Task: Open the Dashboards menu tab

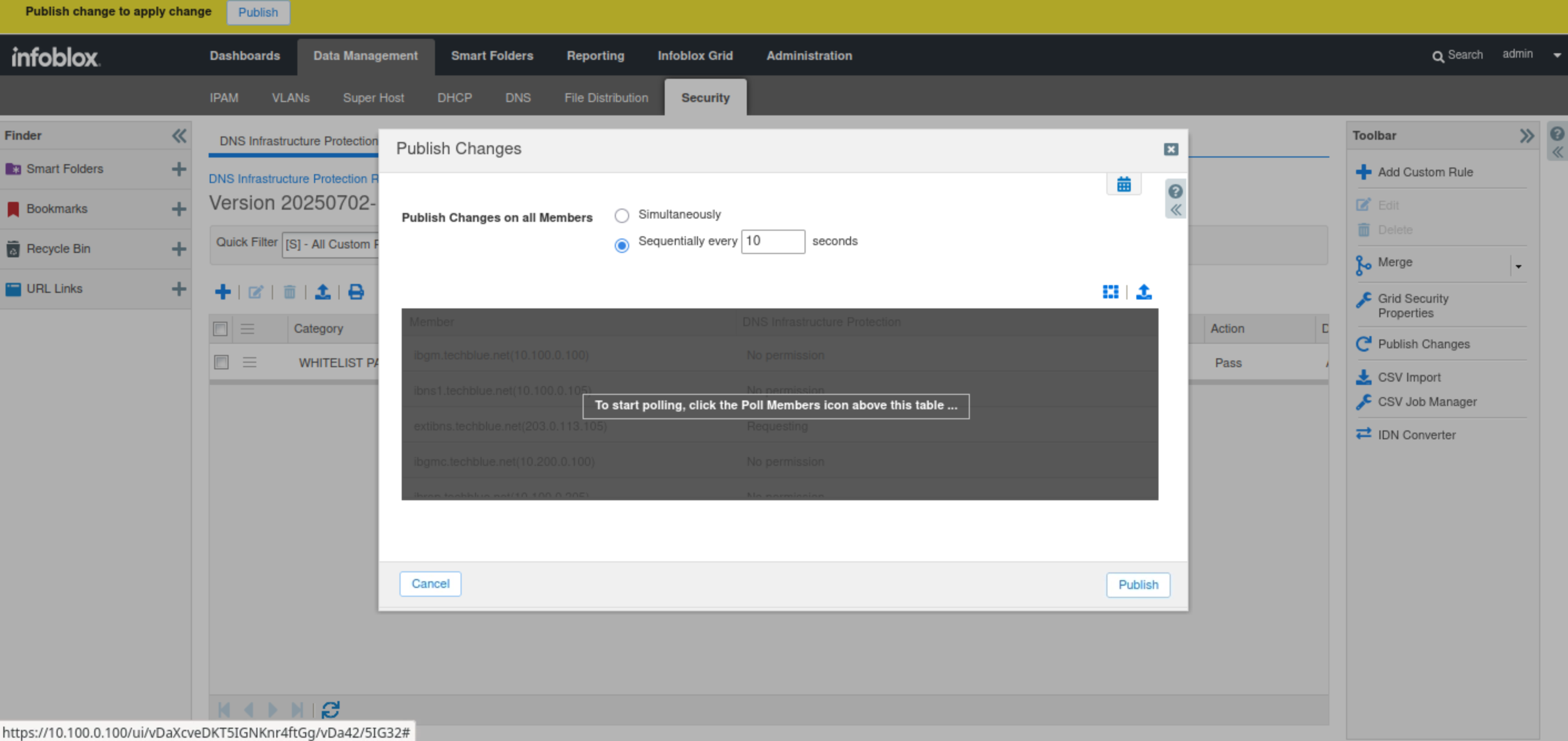Action: (245, 56)
